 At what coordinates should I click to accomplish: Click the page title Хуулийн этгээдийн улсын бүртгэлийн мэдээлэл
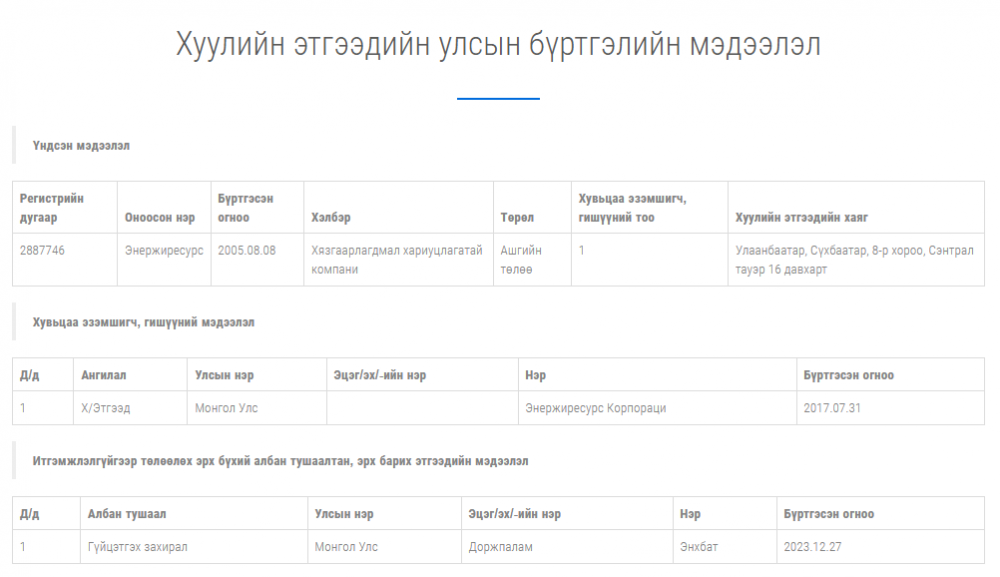498,45
